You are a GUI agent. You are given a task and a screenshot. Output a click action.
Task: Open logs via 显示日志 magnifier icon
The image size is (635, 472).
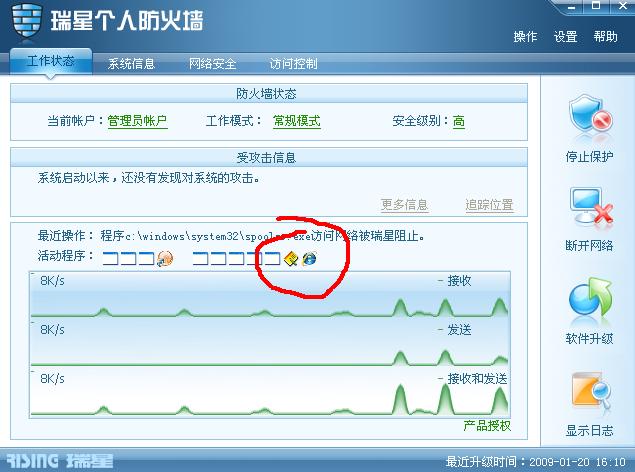[x=591, y=391]
